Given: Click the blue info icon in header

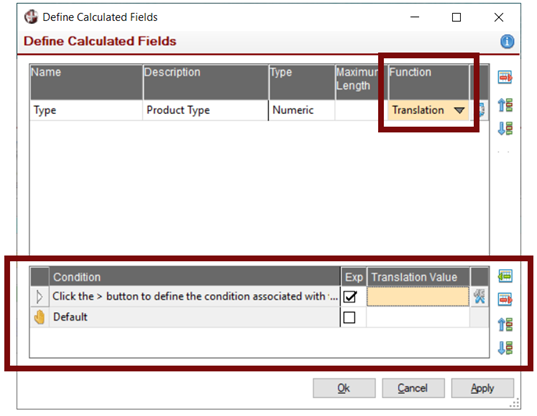Looking at the screenshot, I should click(x=507, y=41).
